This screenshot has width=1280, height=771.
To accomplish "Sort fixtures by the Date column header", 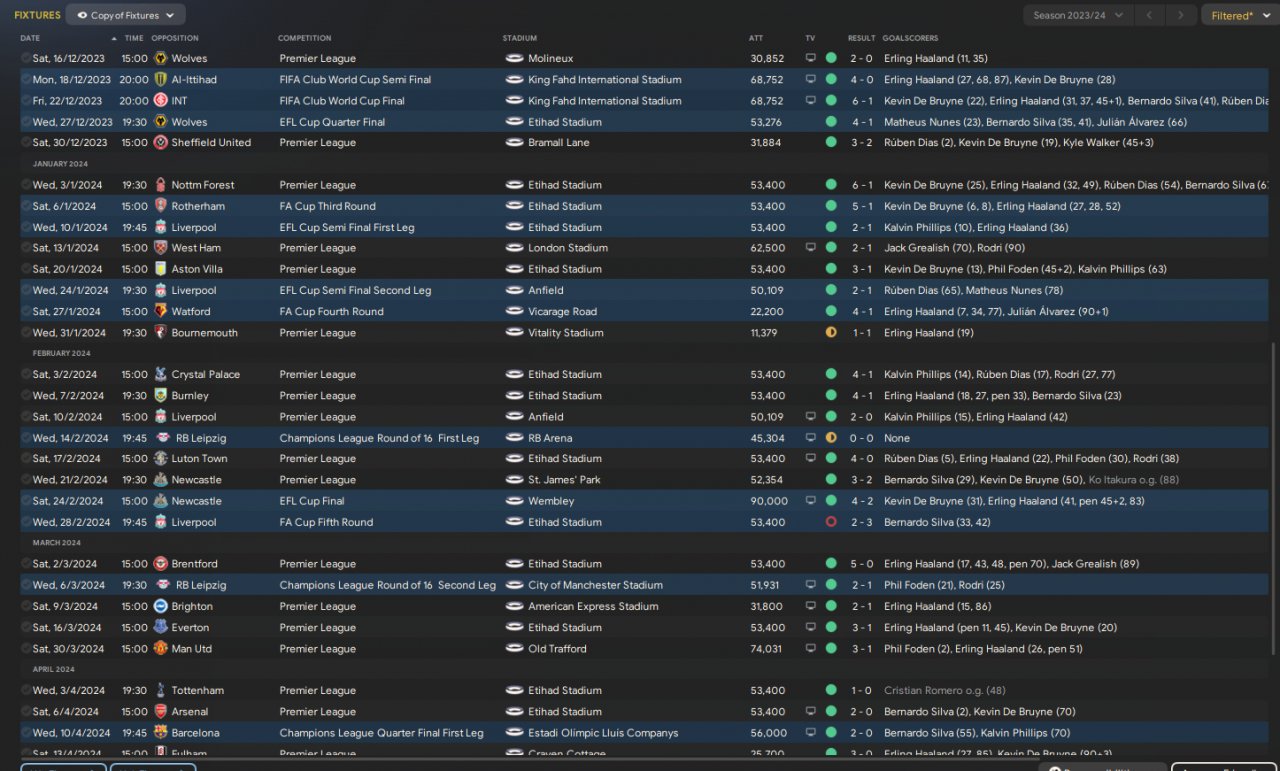I will click(x=30, y=38).
